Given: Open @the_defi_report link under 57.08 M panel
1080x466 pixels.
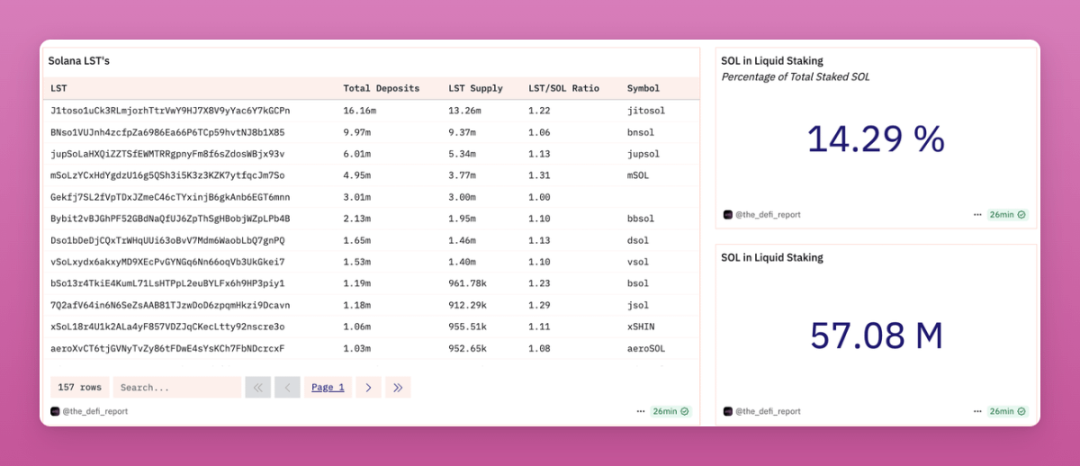Looking at the screenshot, I should 767,411.
